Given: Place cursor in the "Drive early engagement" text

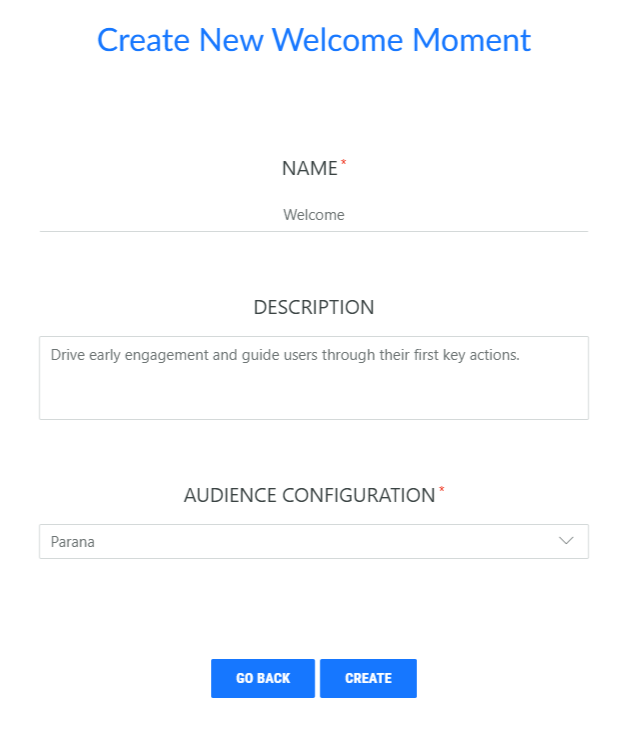Looking at the screenshot, I should [130, 354].
